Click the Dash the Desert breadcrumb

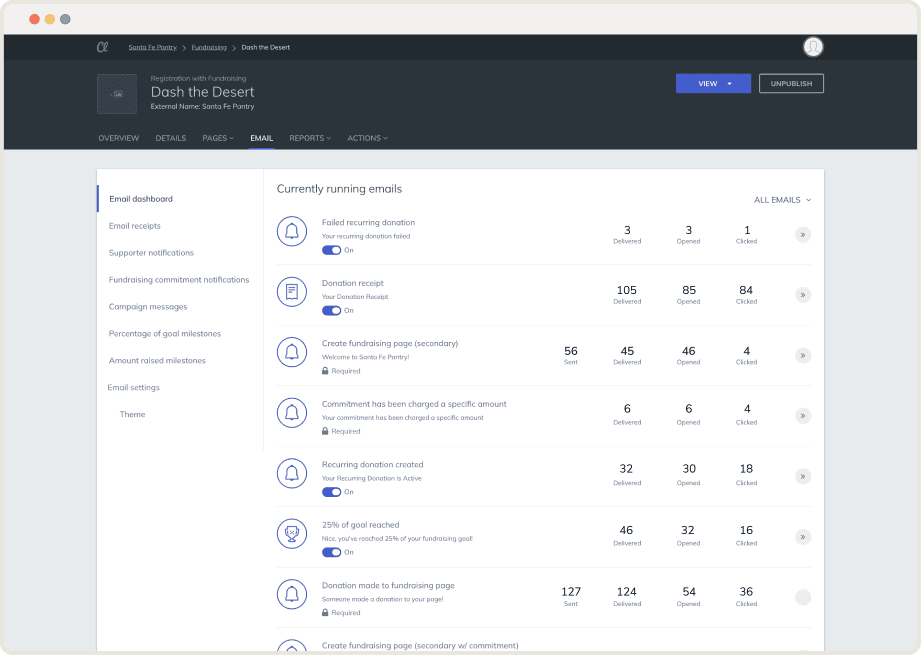[265, 48]
